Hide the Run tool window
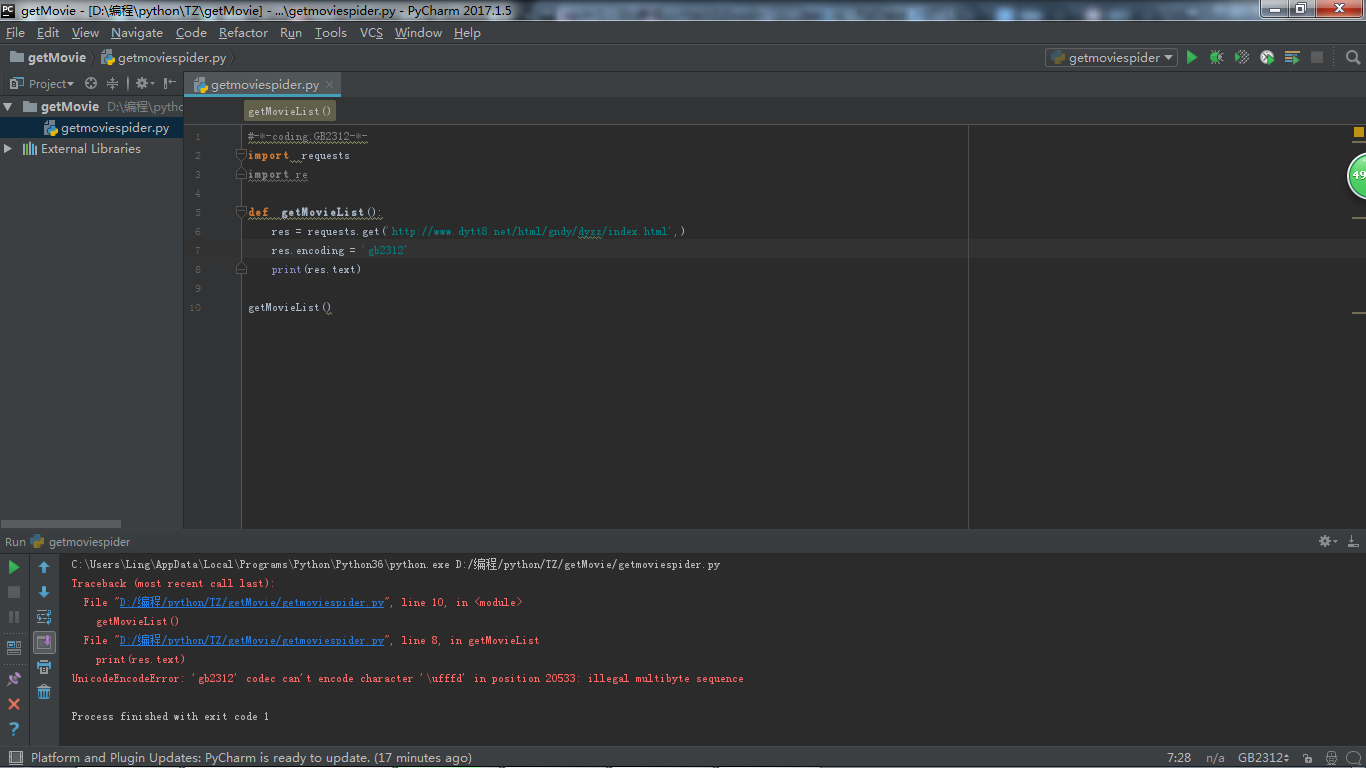This screenshot has width=1366, height=768. 1353,541
